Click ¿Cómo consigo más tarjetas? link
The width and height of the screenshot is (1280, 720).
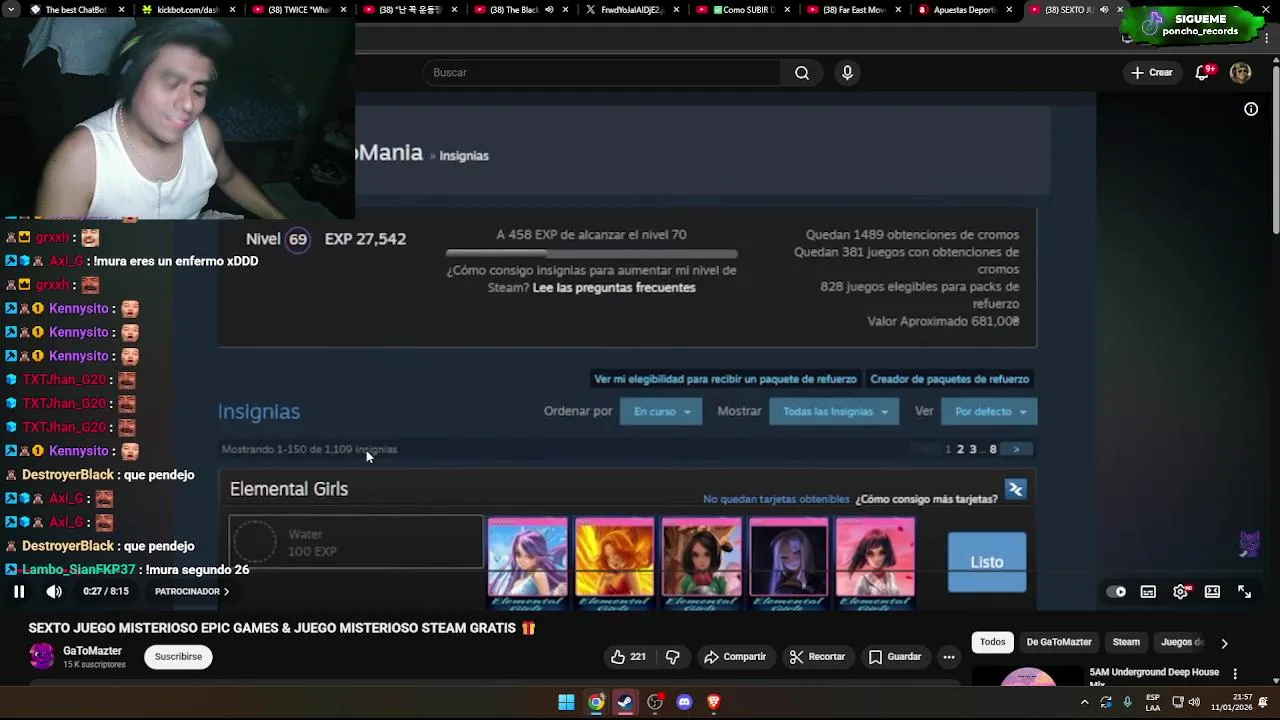click(x=926, y=499)
